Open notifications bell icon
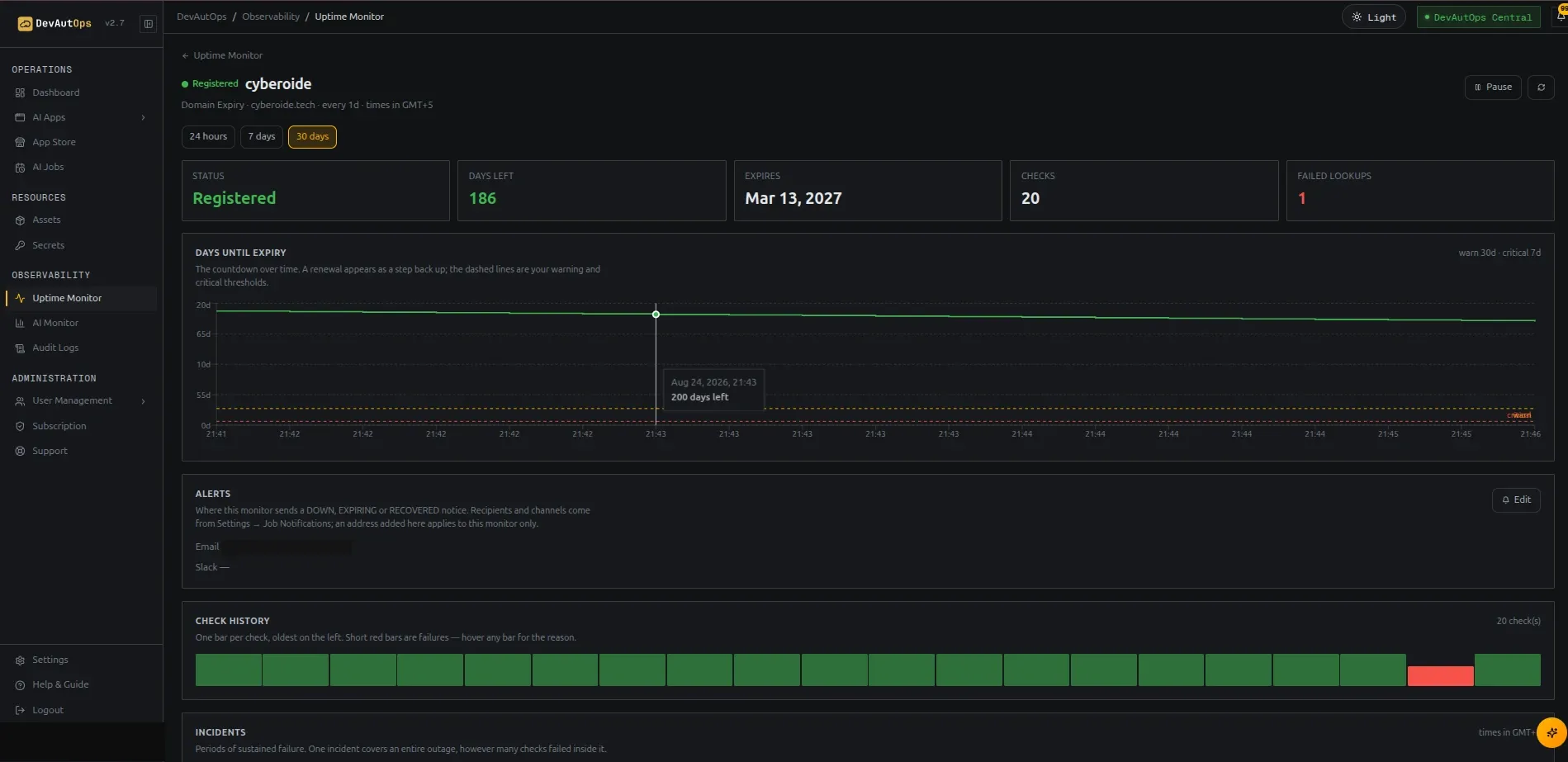The width and height of the screenshot is (1568, 762). (1561, 16)
